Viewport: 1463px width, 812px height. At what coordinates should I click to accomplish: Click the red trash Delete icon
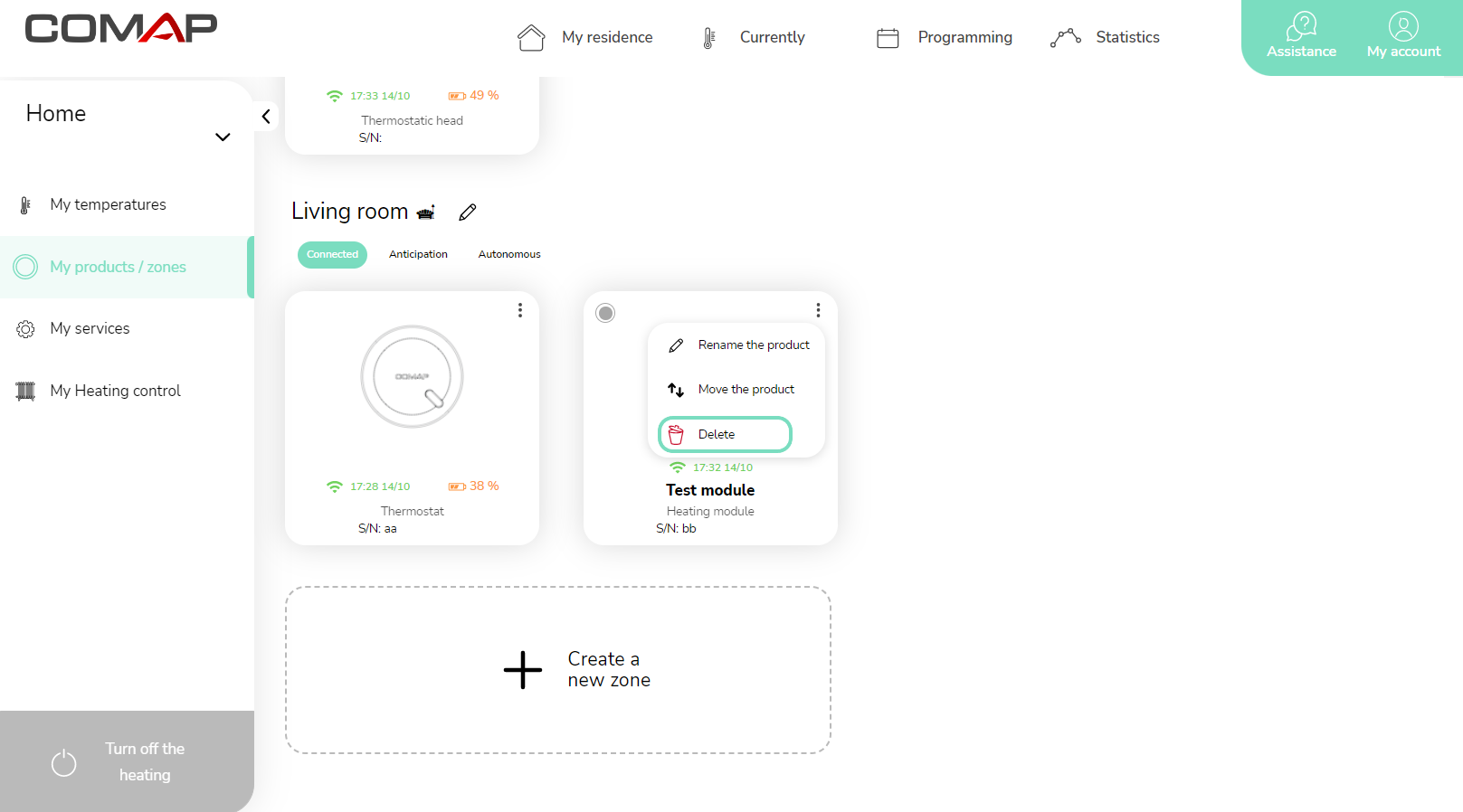[676, 435]
